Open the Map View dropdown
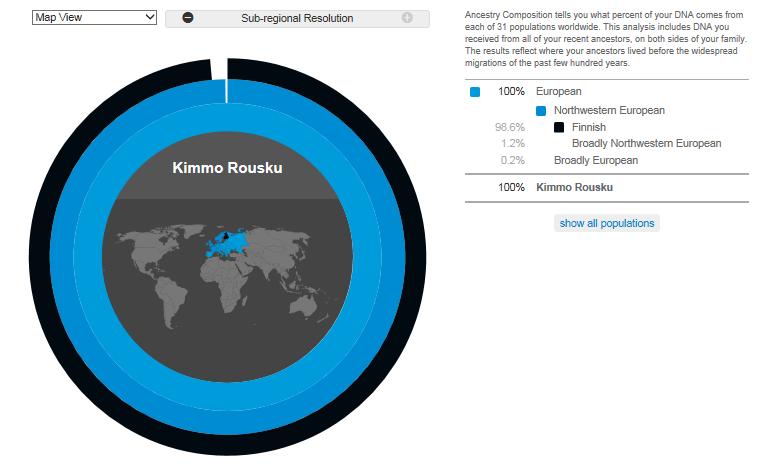764x464 pixels. 95,18
